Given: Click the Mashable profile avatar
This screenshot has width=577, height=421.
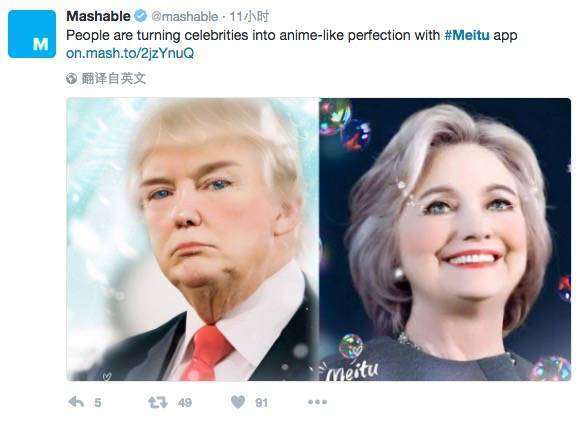Looking at the screenshot, I should [32, 34].
